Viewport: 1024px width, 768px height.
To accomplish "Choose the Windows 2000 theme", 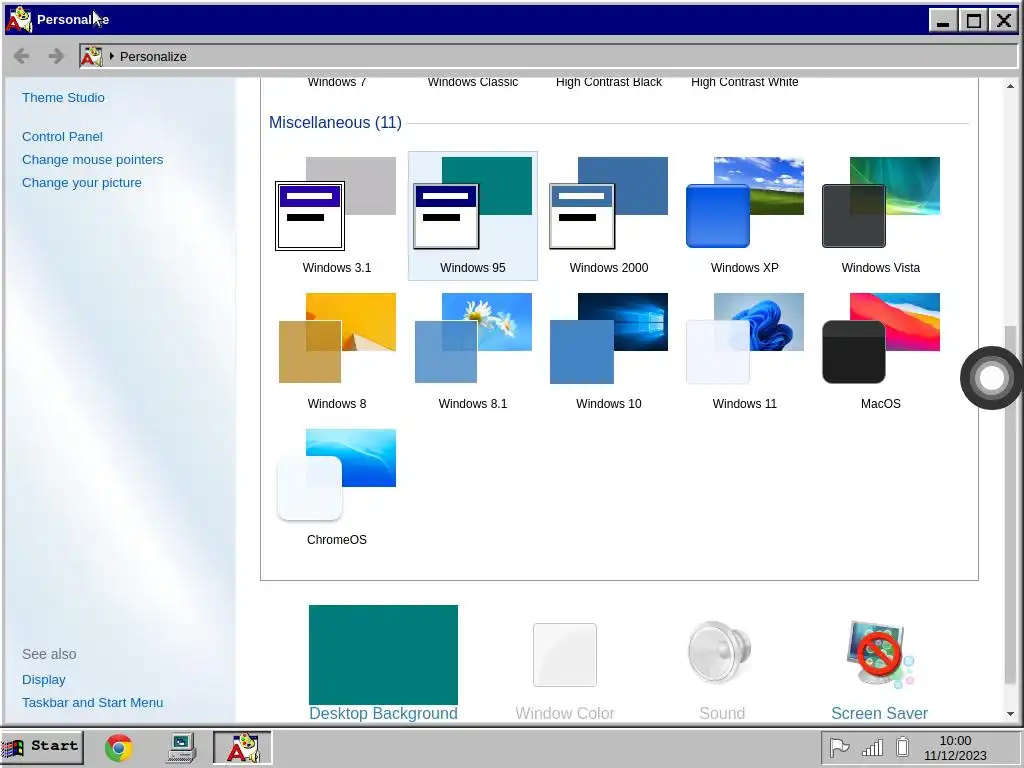I will (x=609, y=216).
